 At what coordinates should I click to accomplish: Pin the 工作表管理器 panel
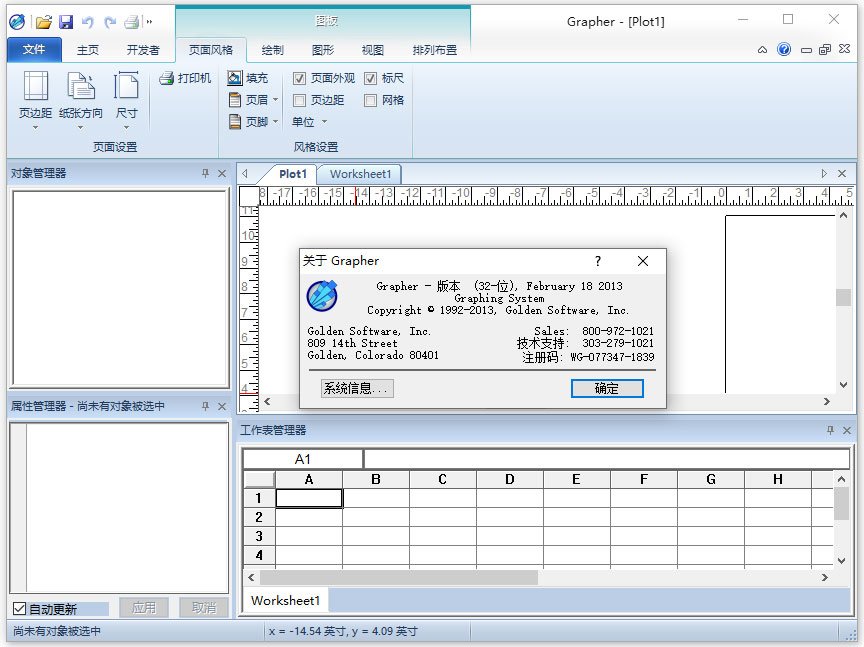point(830,430)
